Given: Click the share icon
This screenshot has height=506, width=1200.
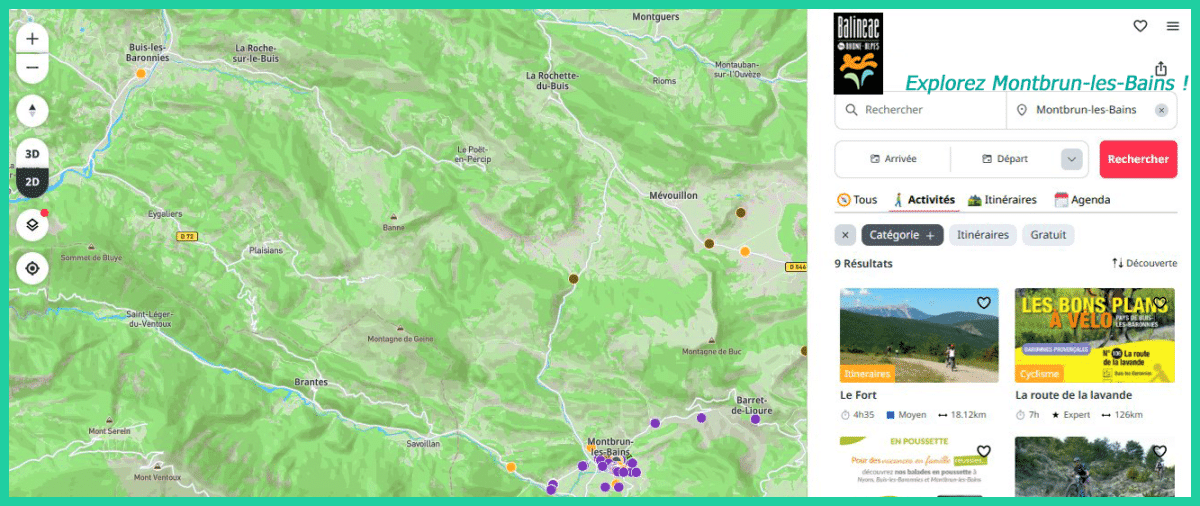Looking at the screenshot, I should (x=1160, y=68).
